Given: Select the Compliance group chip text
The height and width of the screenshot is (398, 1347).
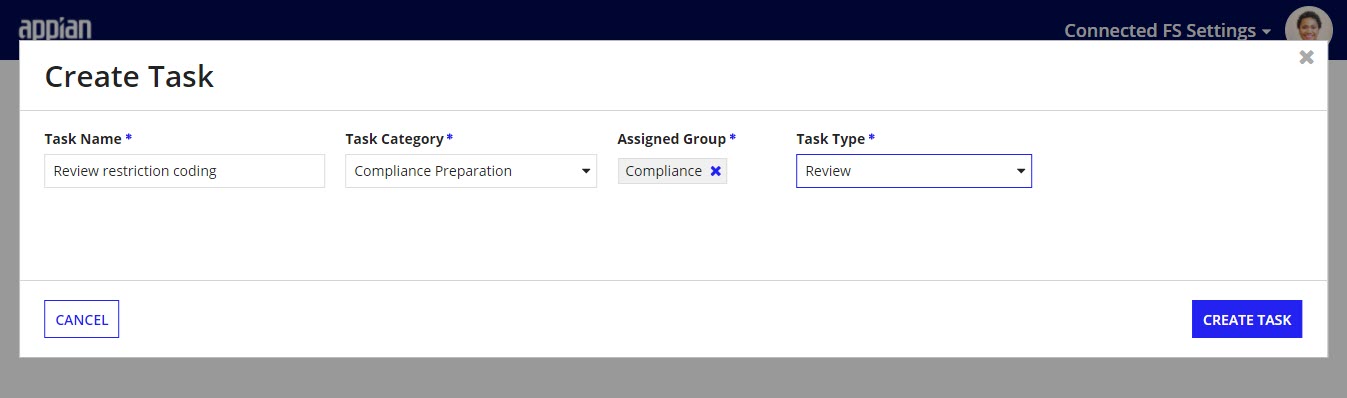Looking at the screenshot, I should point(664,171).
